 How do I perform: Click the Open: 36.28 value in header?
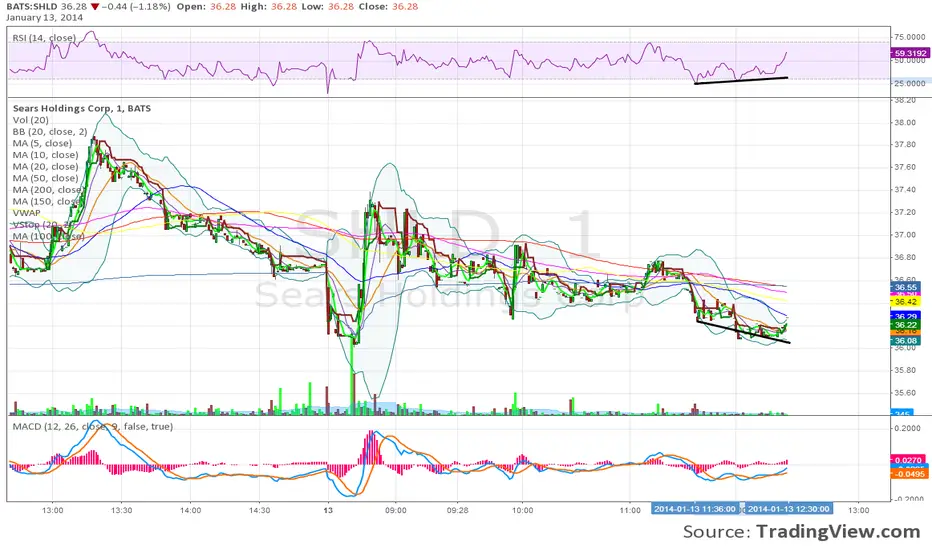tap(206, 7)
